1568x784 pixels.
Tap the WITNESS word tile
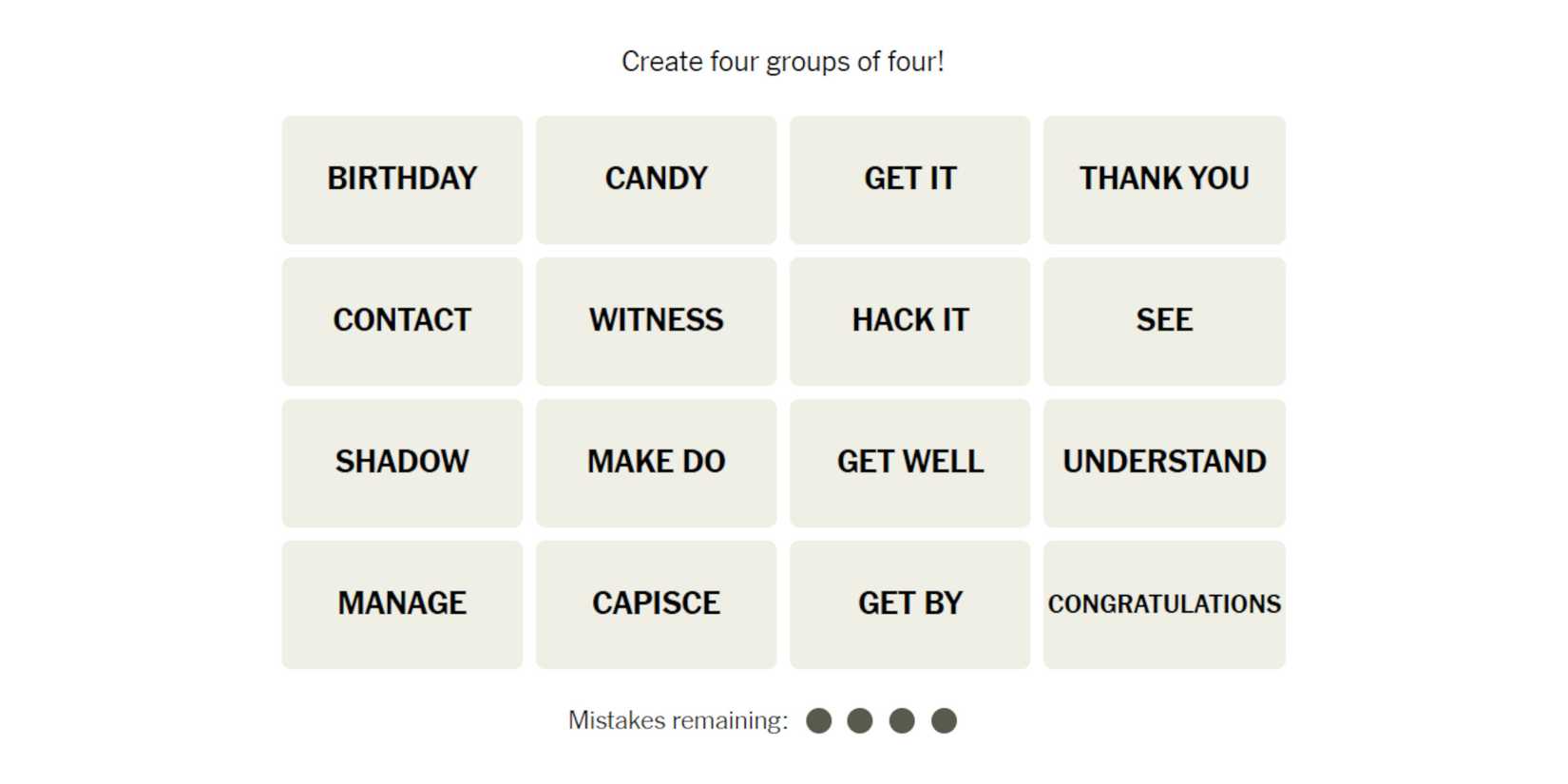pos(656,321)
